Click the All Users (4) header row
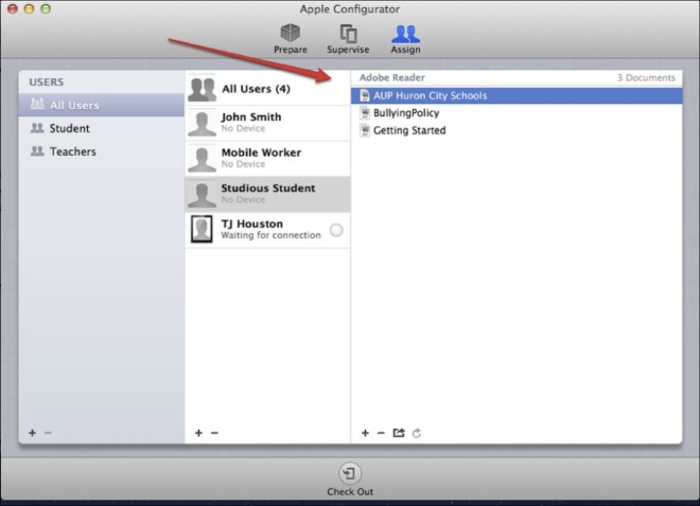The width and height of the screenshot is (700, 506). click(268, 88)
